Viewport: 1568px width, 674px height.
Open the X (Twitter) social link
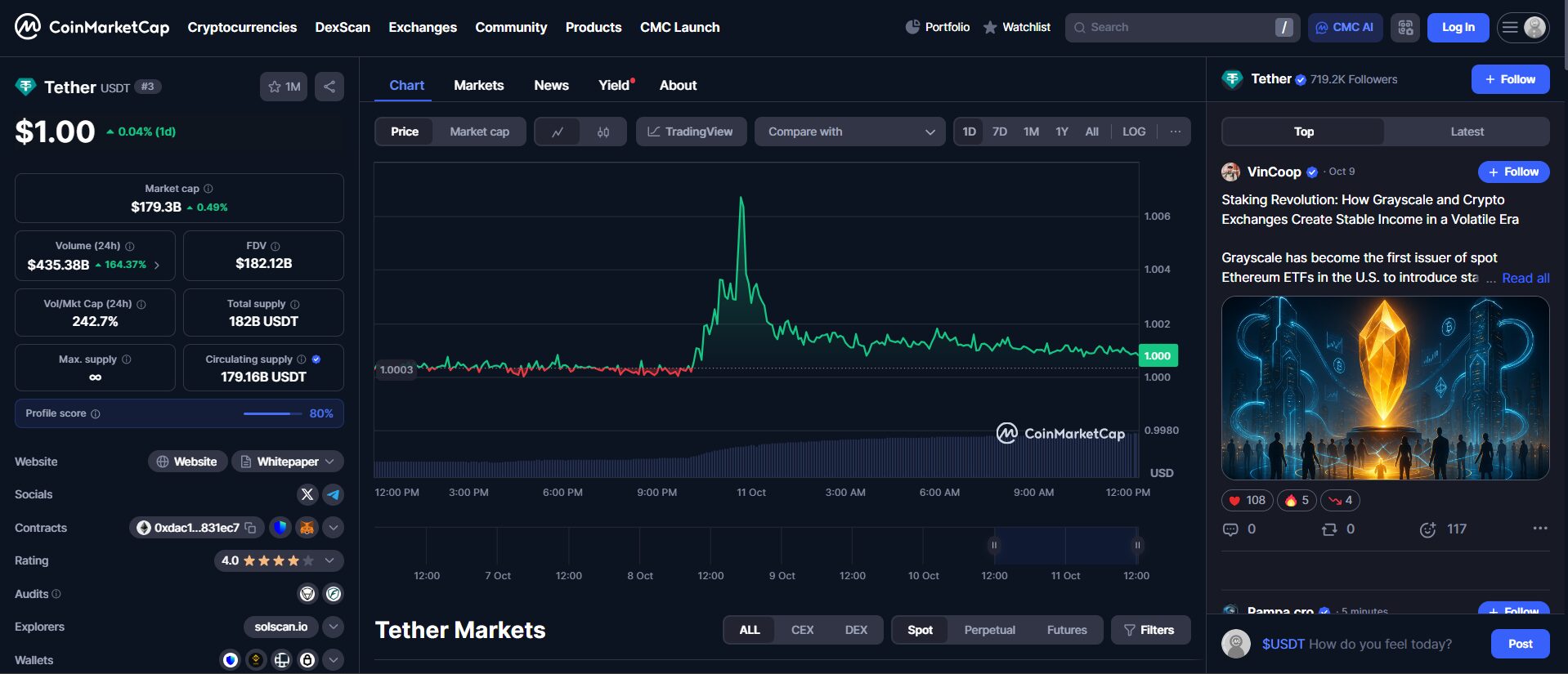(x=307, y=494)
